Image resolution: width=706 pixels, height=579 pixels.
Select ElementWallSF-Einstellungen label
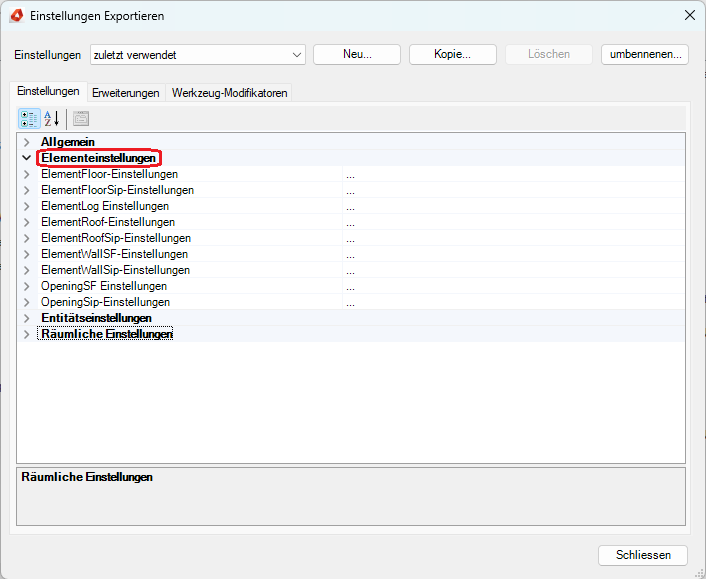pyautogui.click(x=114, y=254)
